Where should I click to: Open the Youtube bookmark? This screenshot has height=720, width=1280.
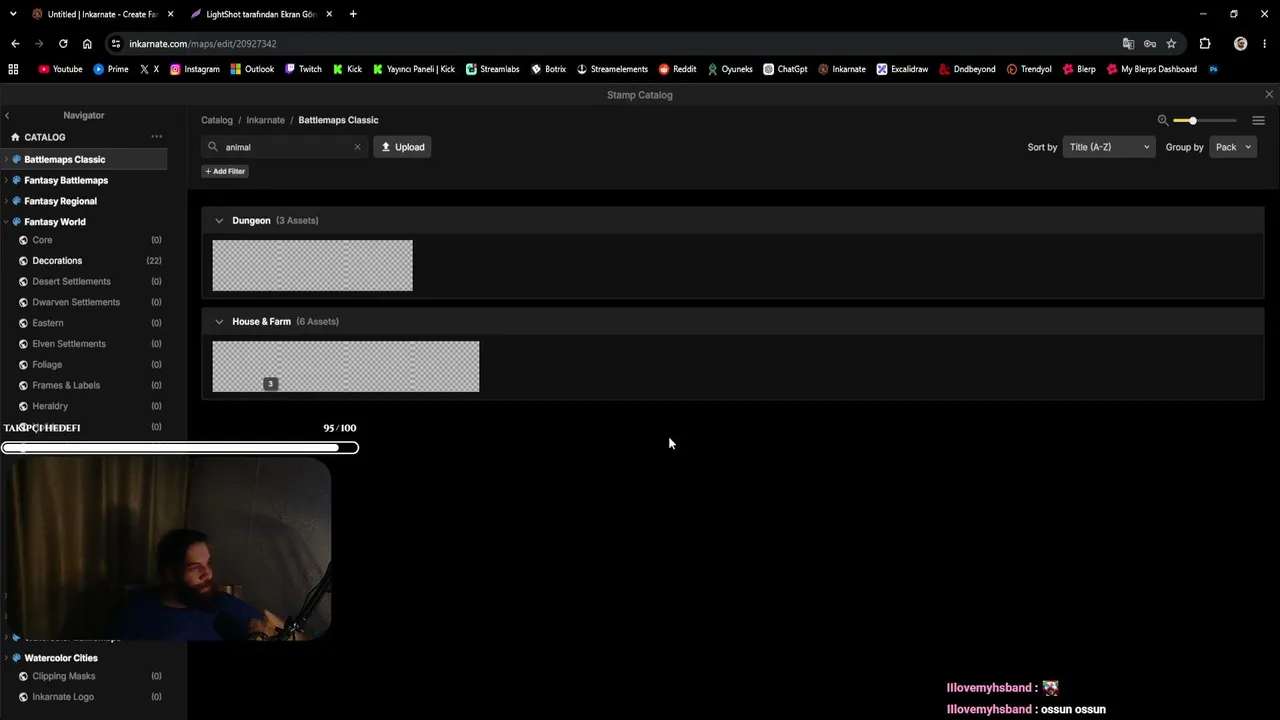tap(60, 69)
